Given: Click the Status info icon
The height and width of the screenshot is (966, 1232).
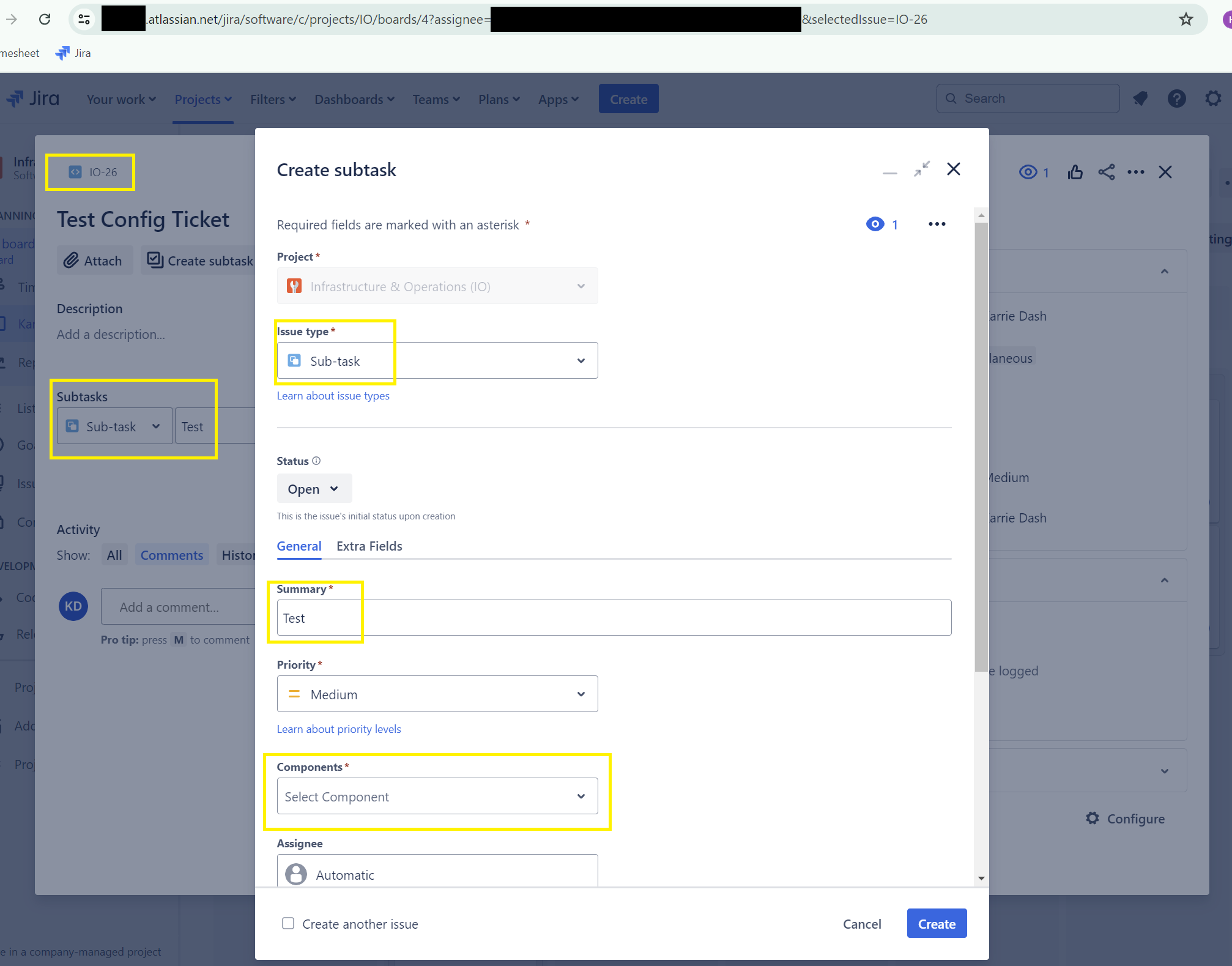Looking at the screenshot, I should click(316, 461).
